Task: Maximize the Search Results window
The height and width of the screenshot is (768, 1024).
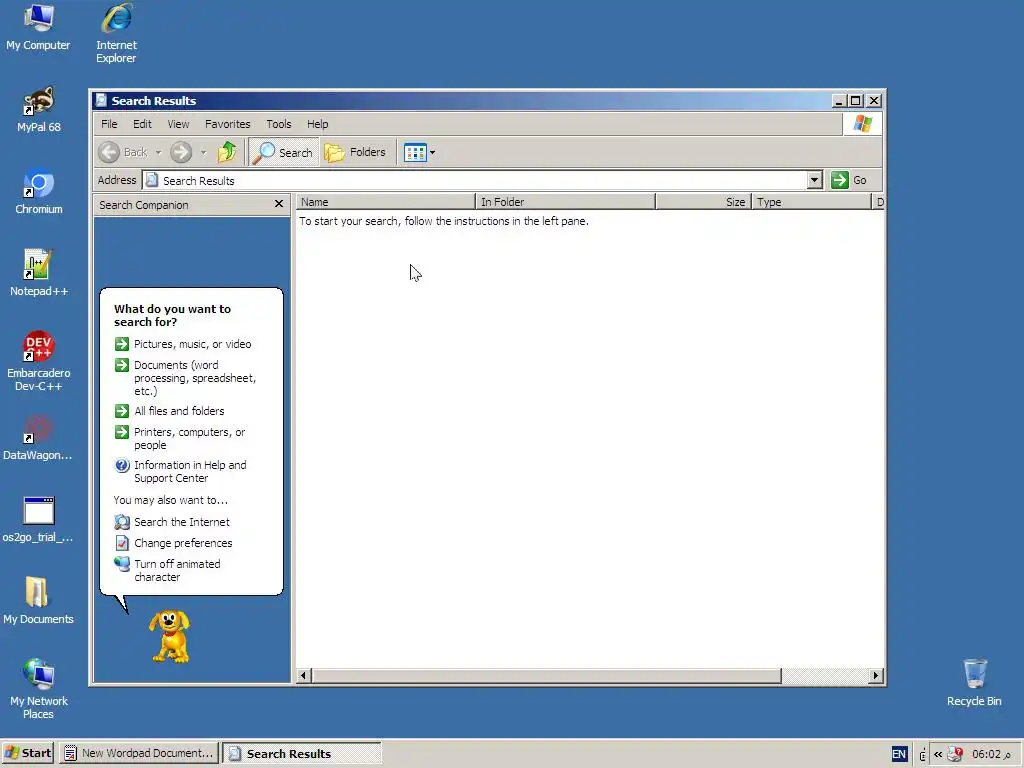Action: 856,101
